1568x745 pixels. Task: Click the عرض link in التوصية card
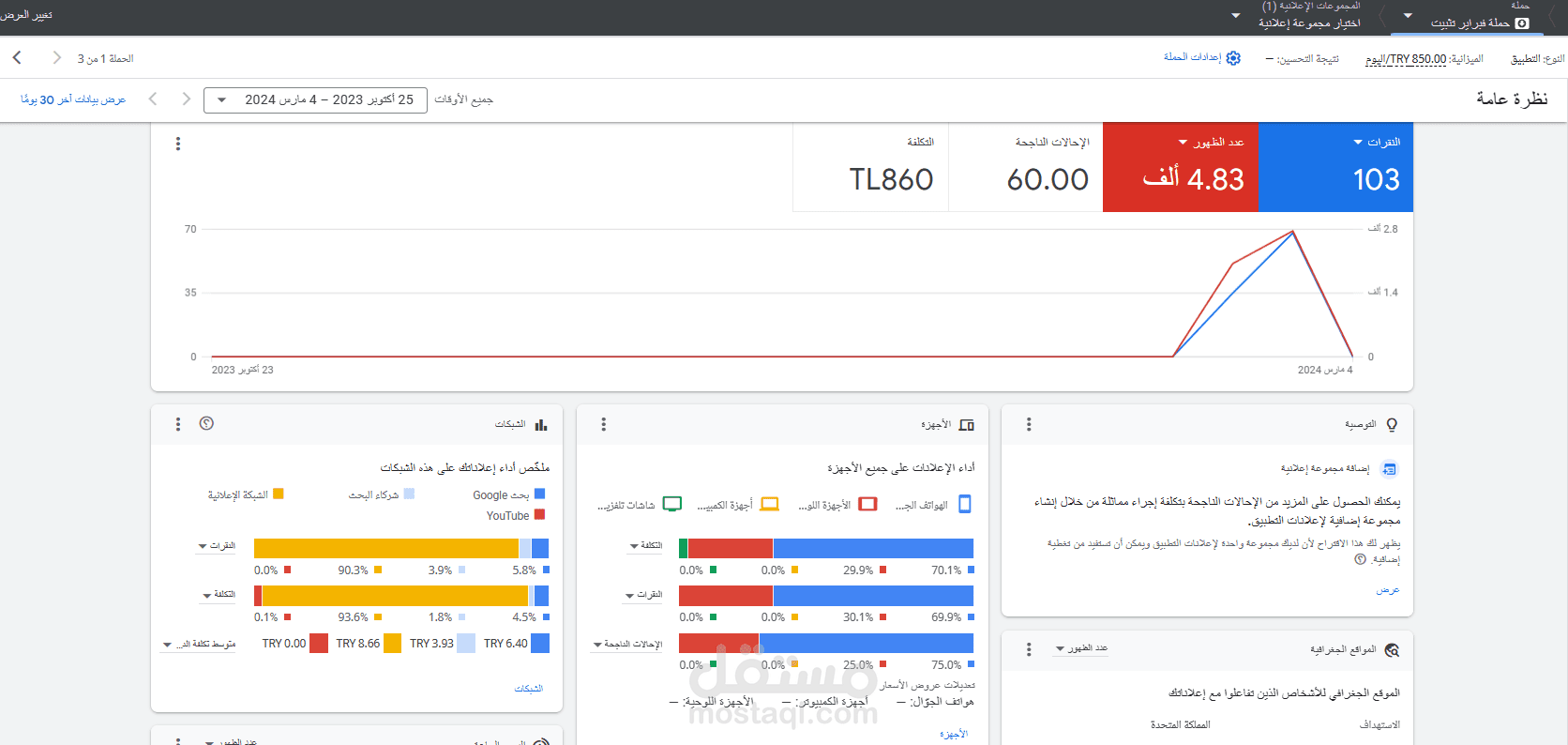point(1388,590)
